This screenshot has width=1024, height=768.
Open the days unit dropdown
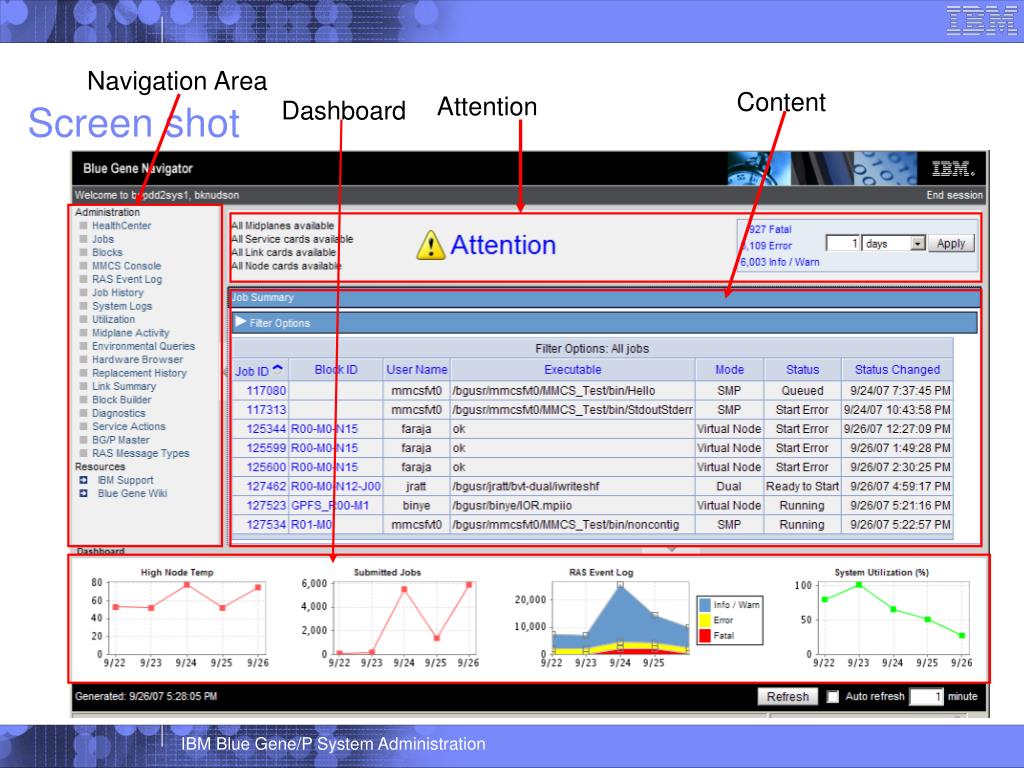pyautogui.click(x=918, y=244)
